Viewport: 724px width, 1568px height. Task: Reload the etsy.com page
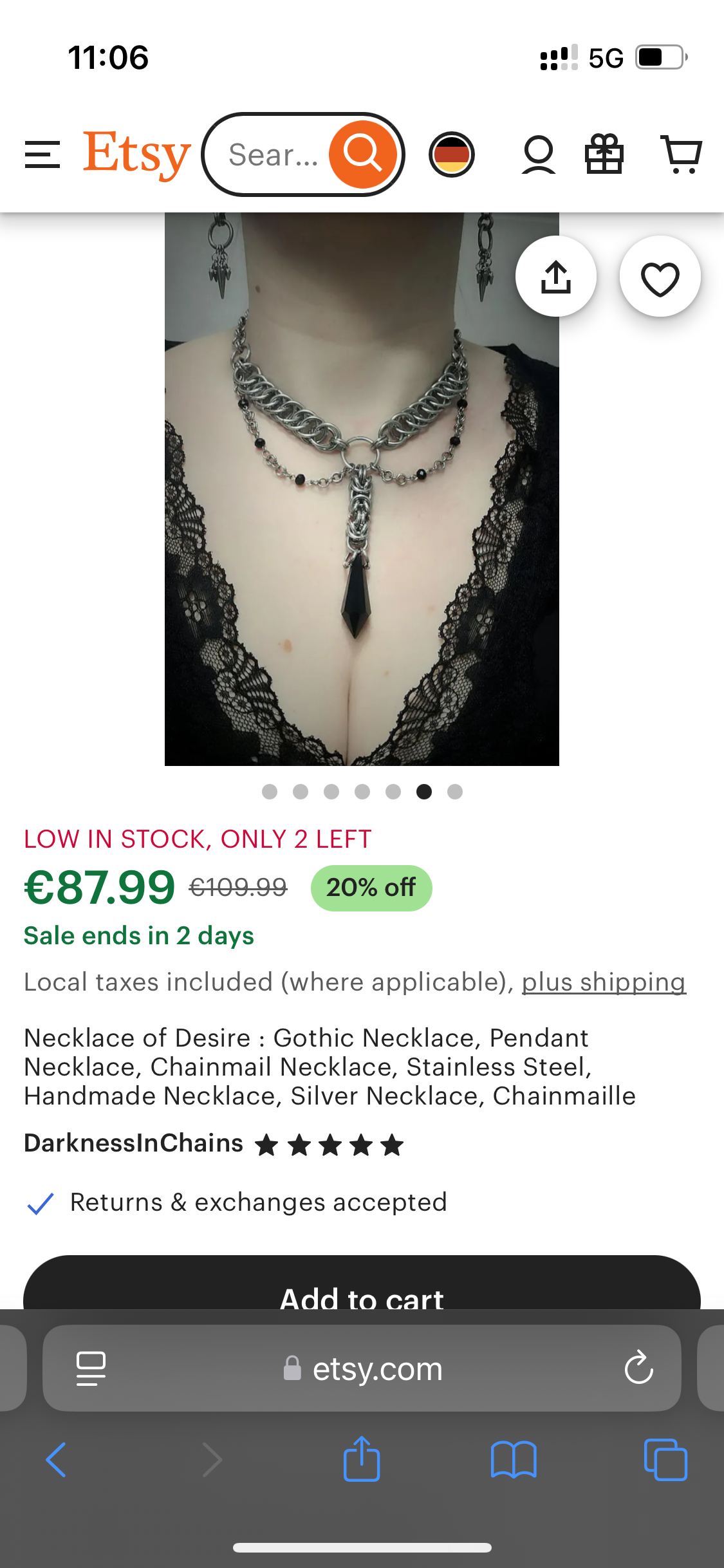(638, 1367)
